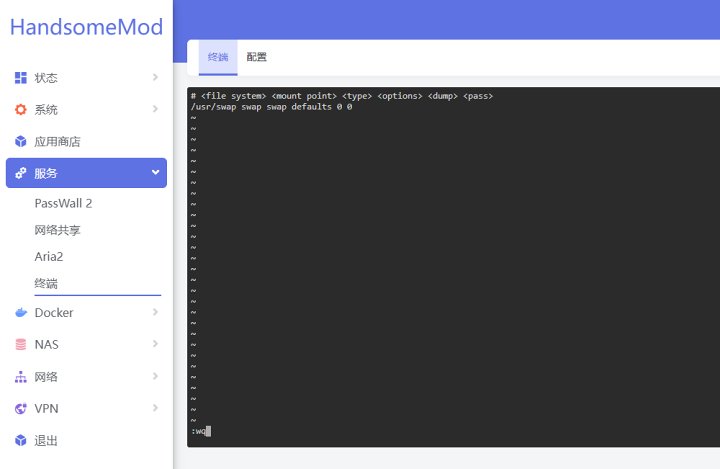Click the :wq command line in terminal
Image resolution: width=720 pixels, height=469 pixels.
(x=201, y=431)
